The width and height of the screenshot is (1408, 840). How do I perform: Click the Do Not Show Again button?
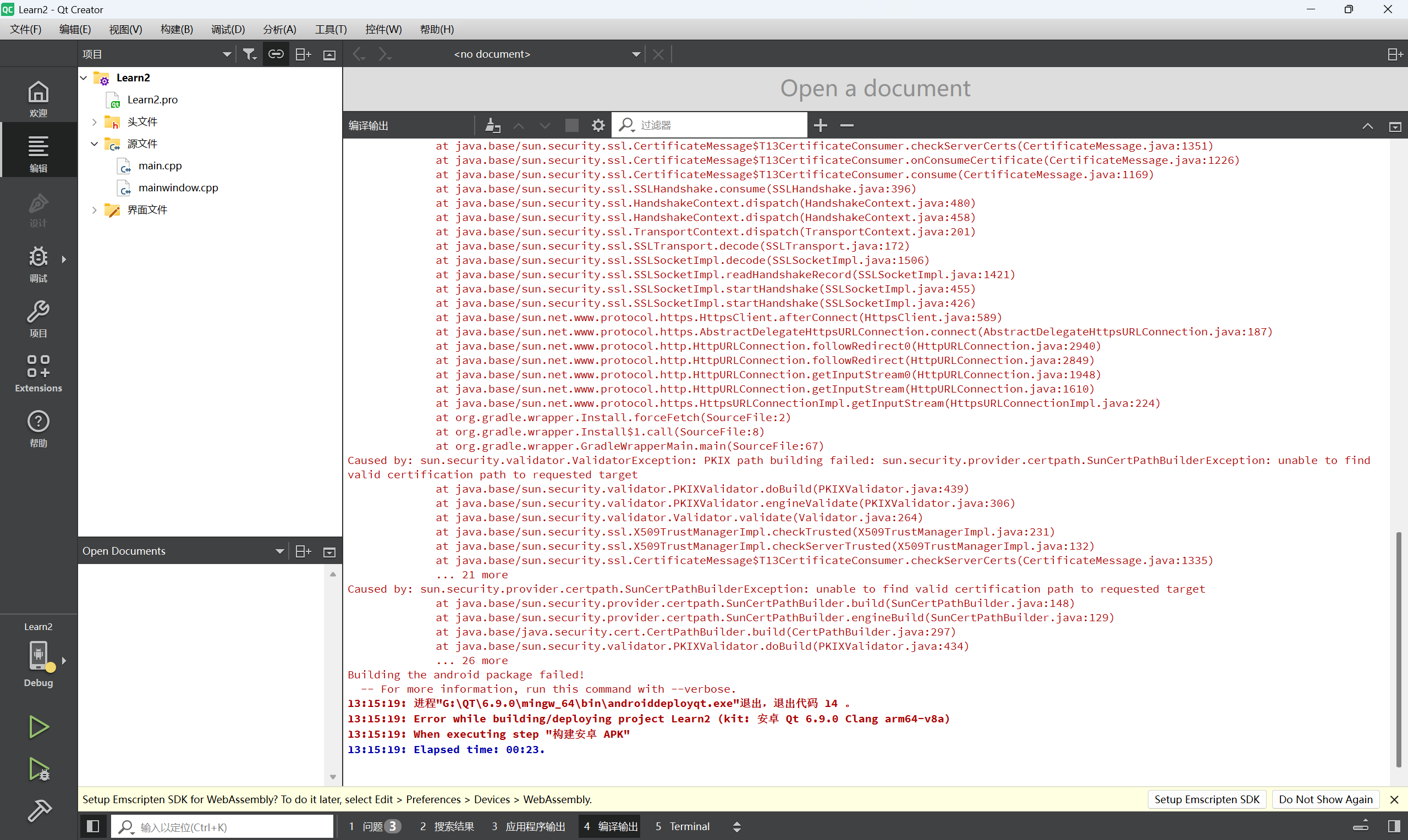(1325, 799)
